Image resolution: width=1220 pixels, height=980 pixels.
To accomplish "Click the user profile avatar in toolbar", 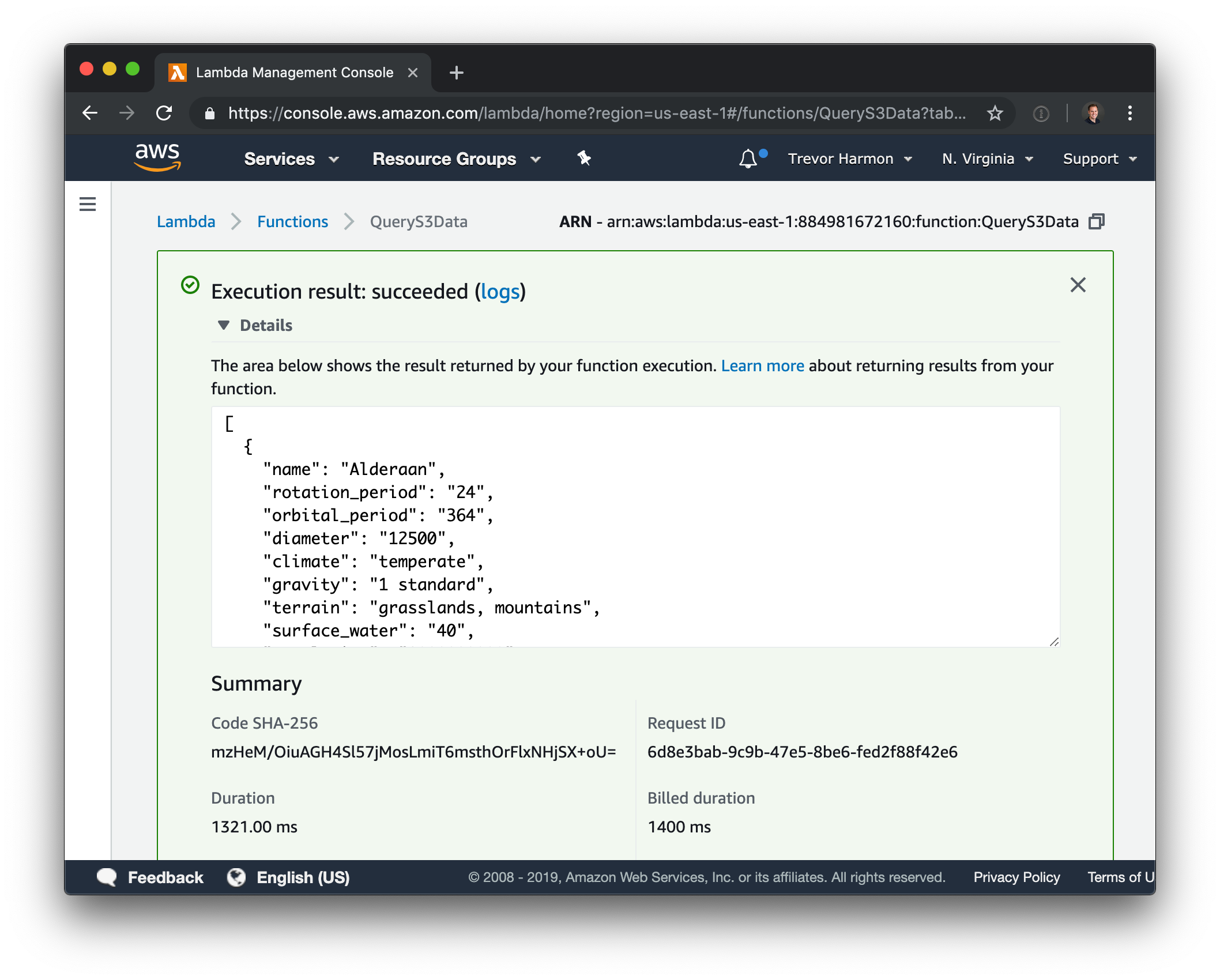I will click(x=1093, y=113).
